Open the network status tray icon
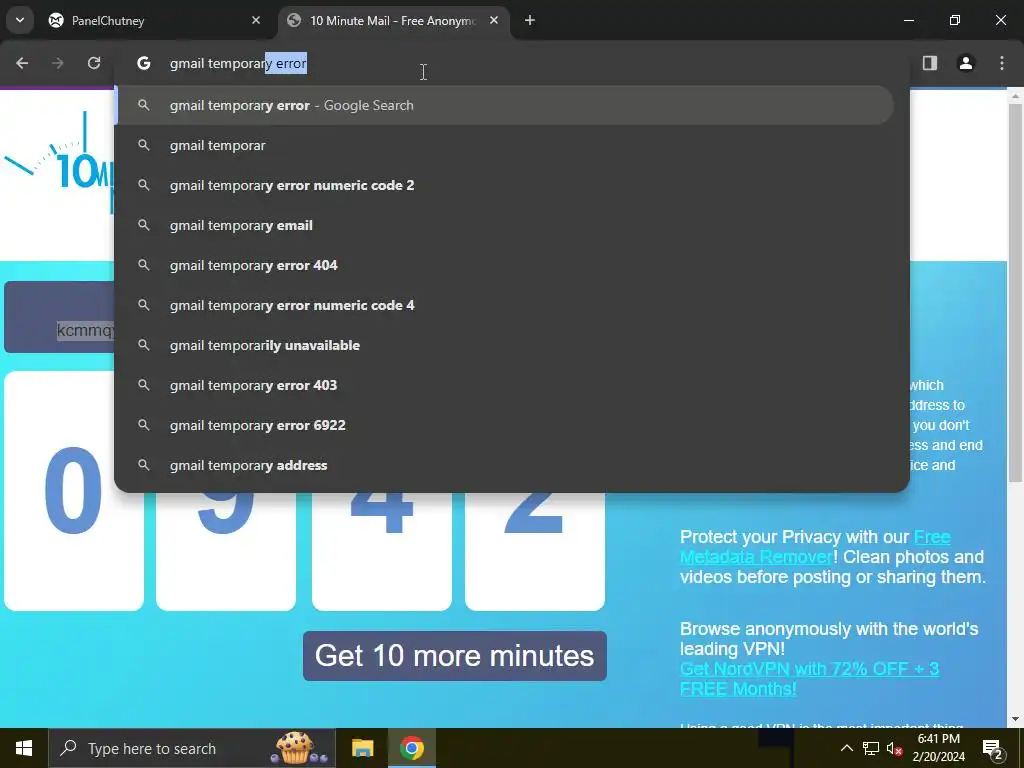This screenshot has height=768, width=1024. tap(871, 748)
